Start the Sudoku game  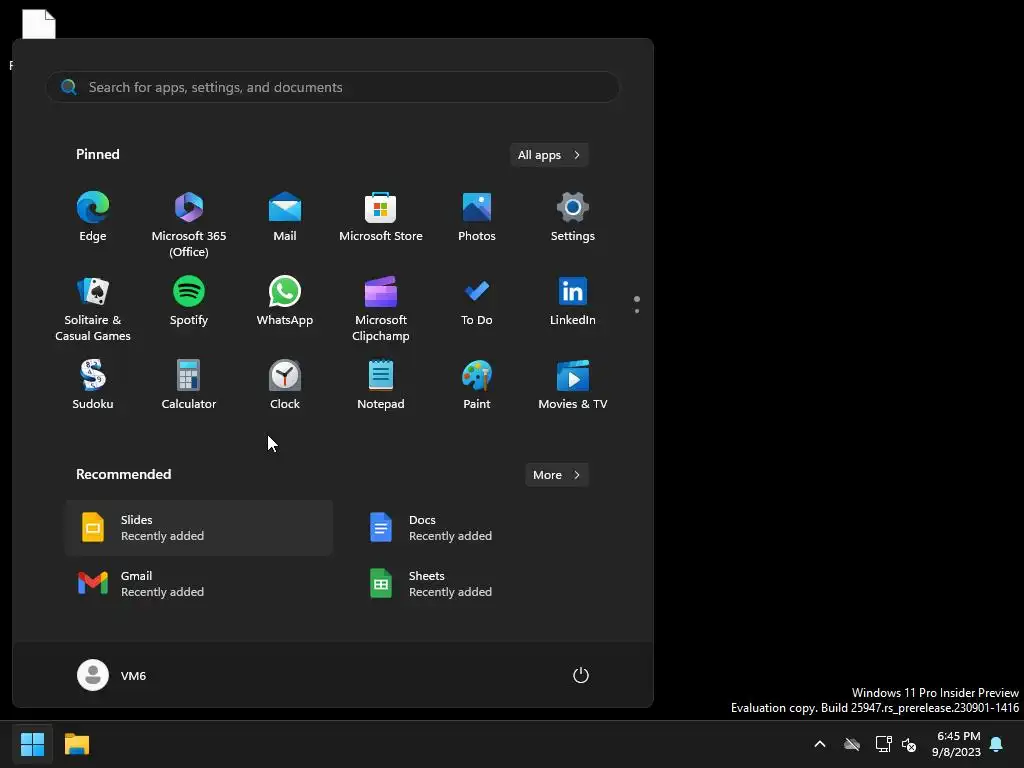pyautogui.click(x=93, y=385)
